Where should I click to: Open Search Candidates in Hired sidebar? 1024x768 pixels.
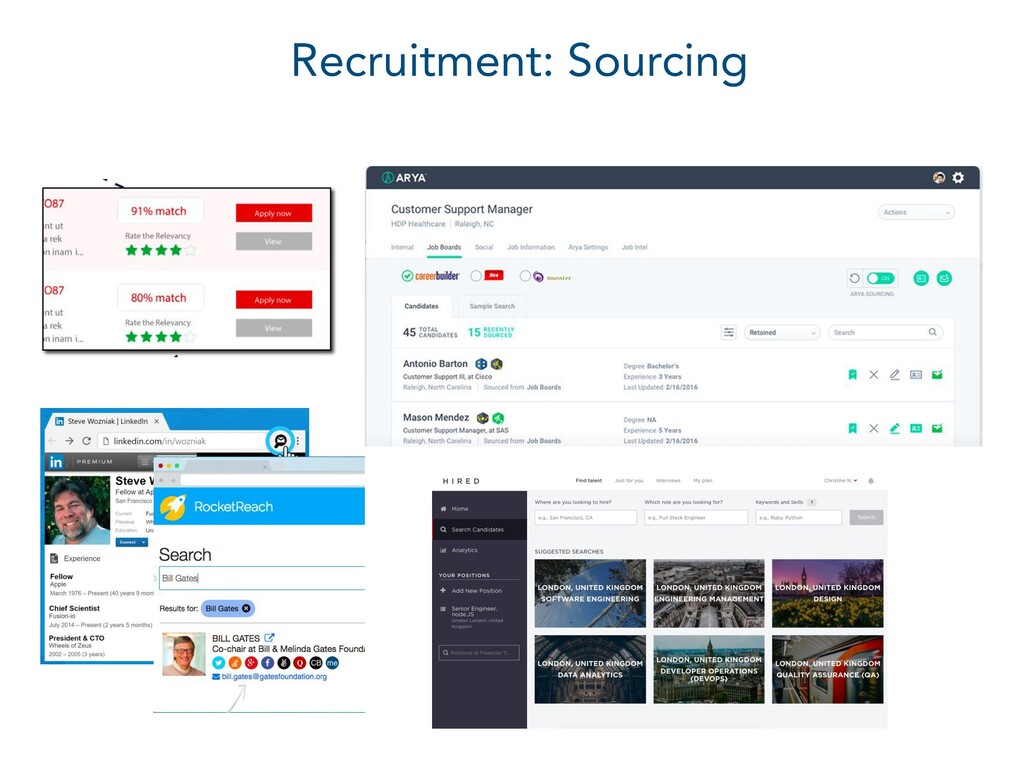479,530
